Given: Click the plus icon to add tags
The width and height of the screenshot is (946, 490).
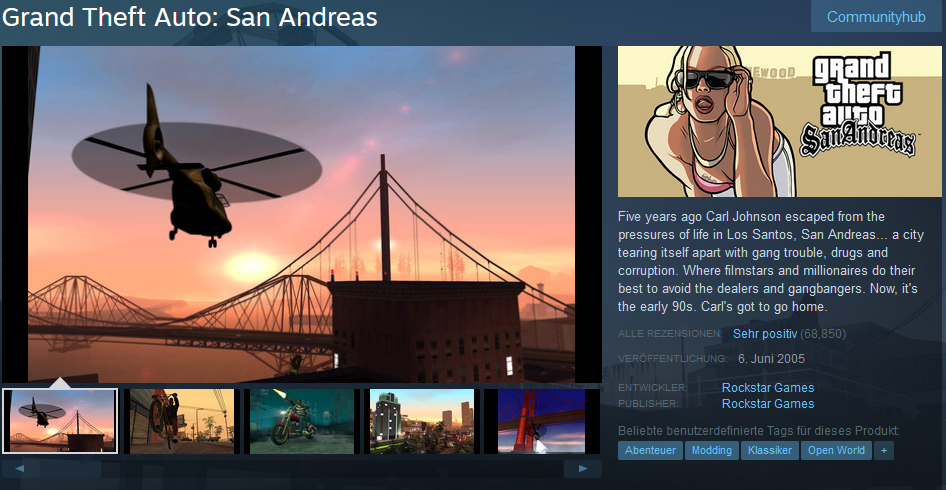Looking at the screenshot, I should coord(884,450).
